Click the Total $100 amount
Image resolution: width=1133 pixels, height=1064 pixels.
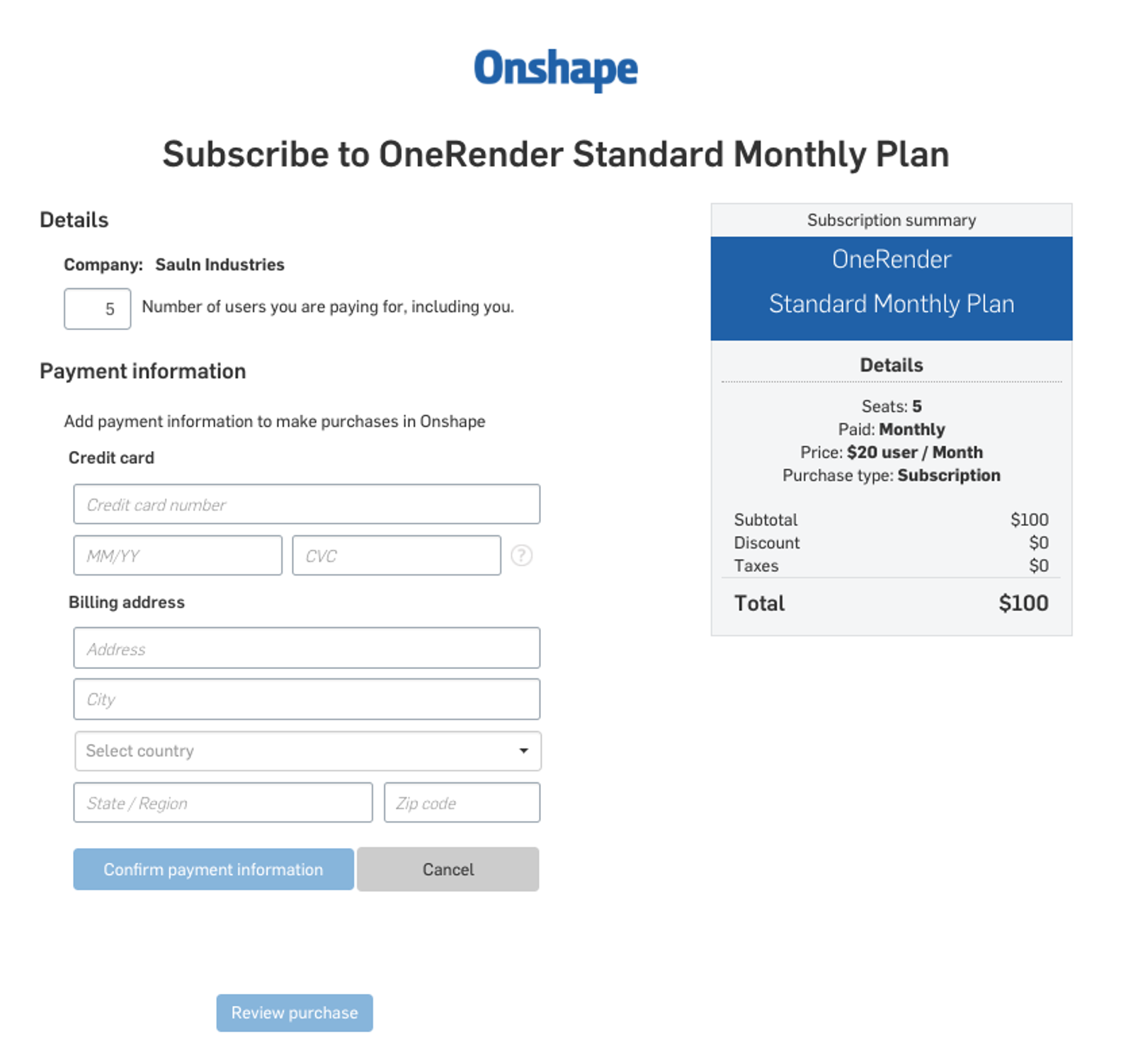point(1023,603)
